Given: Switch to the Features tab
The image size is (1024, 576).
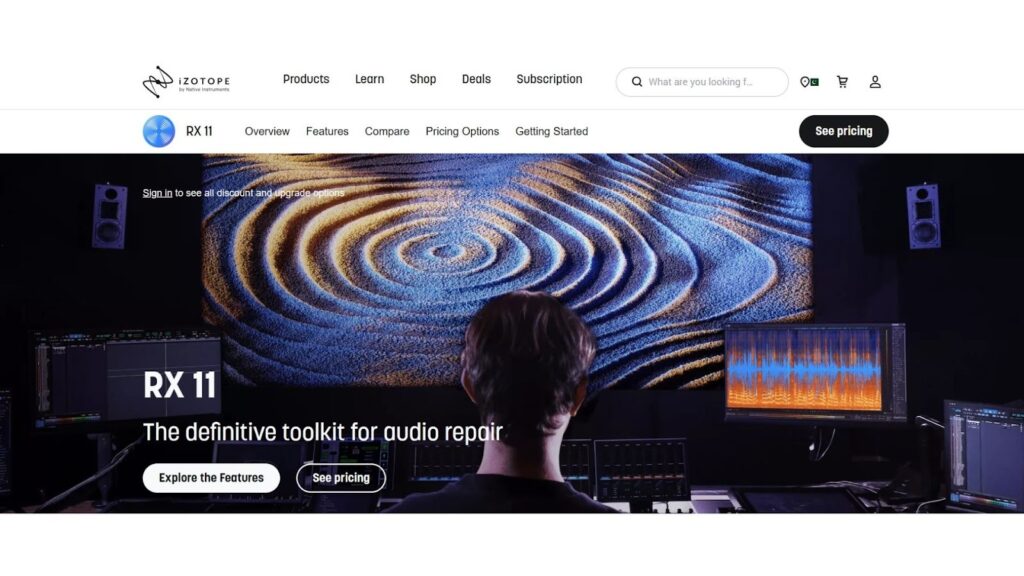Looking at the screenshot, I should [x=327, y=131].
